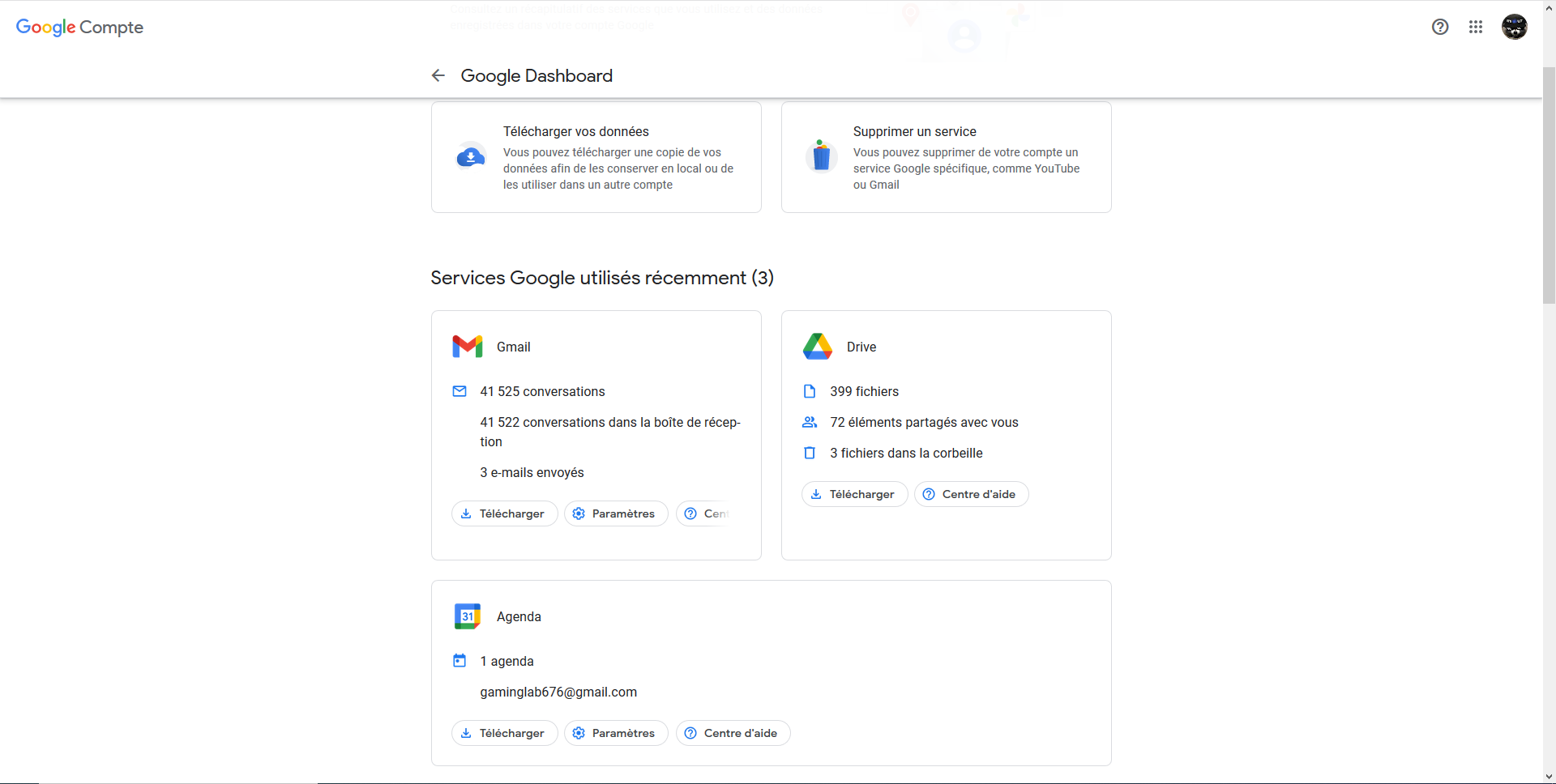1556x784 pixels.
Task: Open the account profile avatar
Action: click(x=1514, y=27)
